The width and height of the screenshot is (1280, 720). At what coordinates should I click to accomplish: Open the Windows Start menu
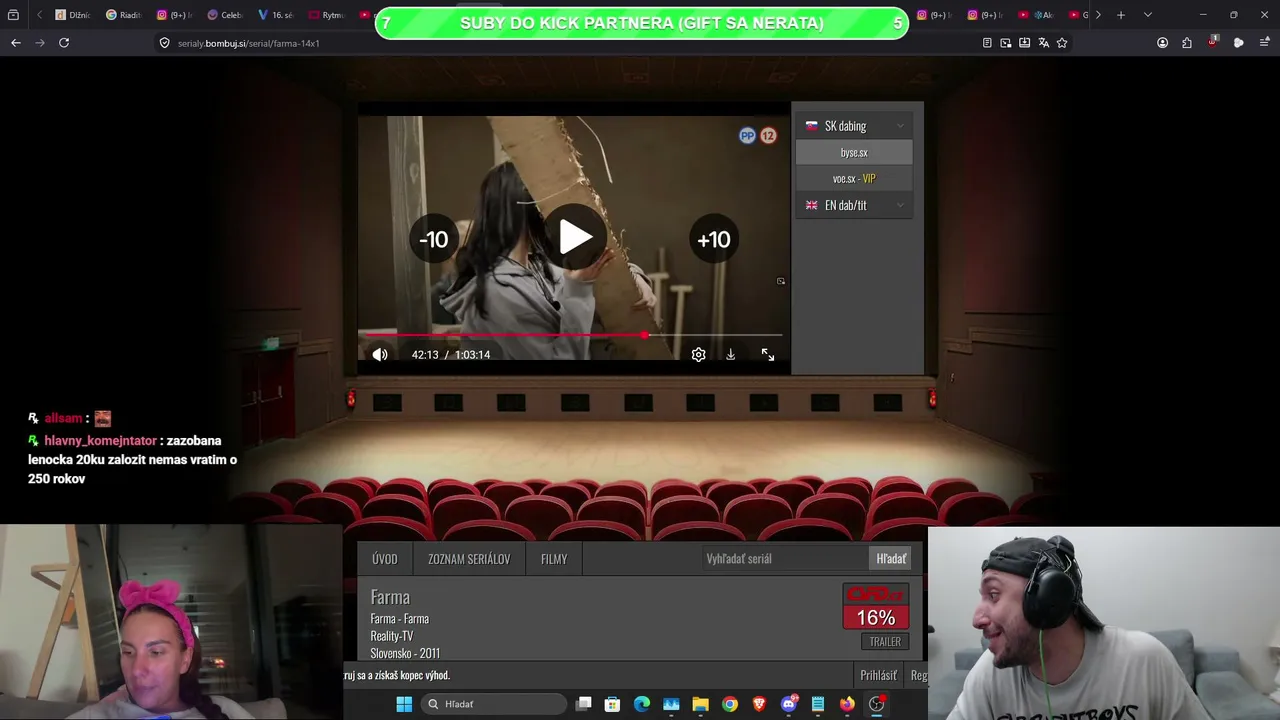coord(404,704)
